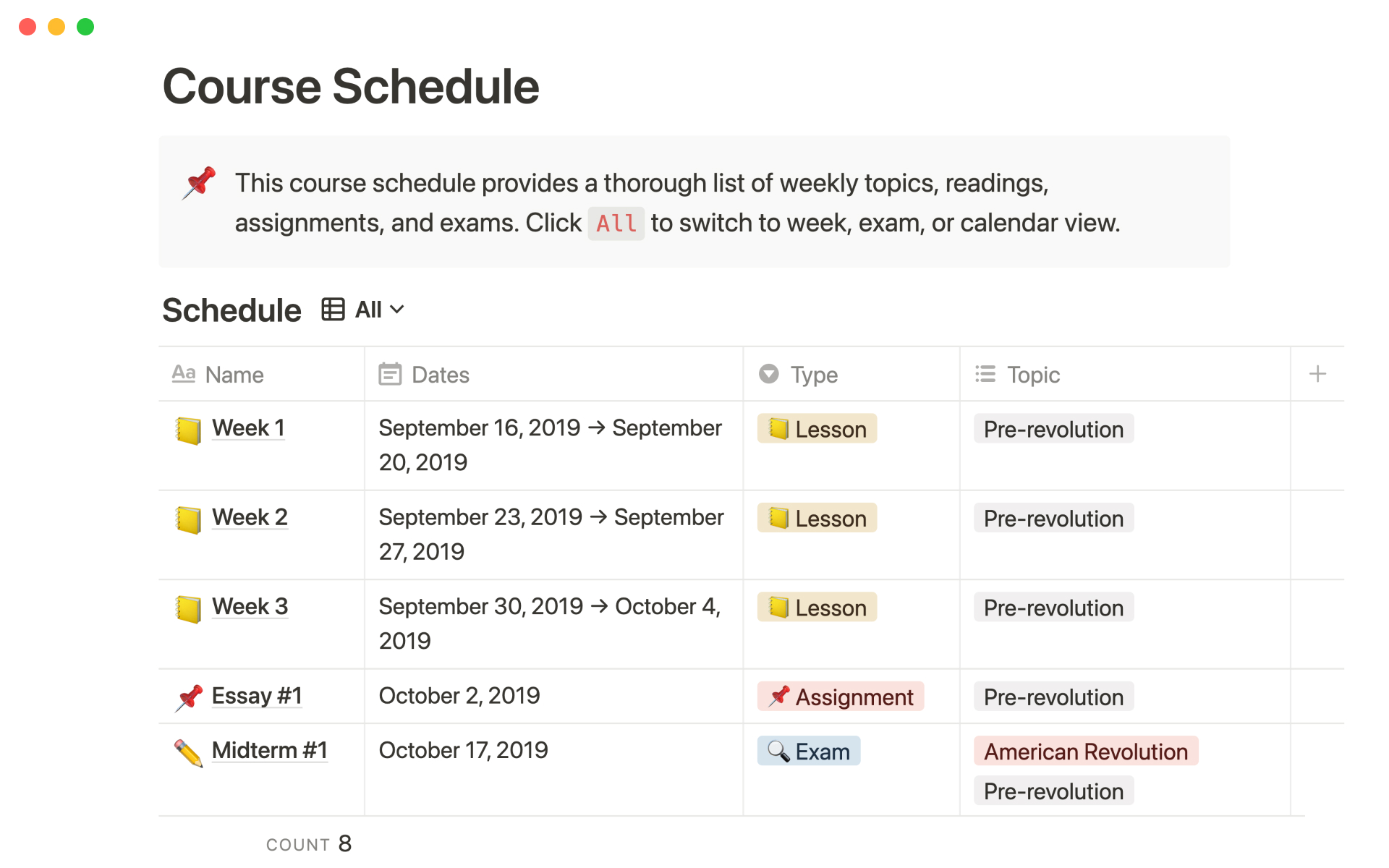Click the American Revolution topic tag
This screenshot has height=868, width=1389.
pyautogui.click(x=1085, y=752)
